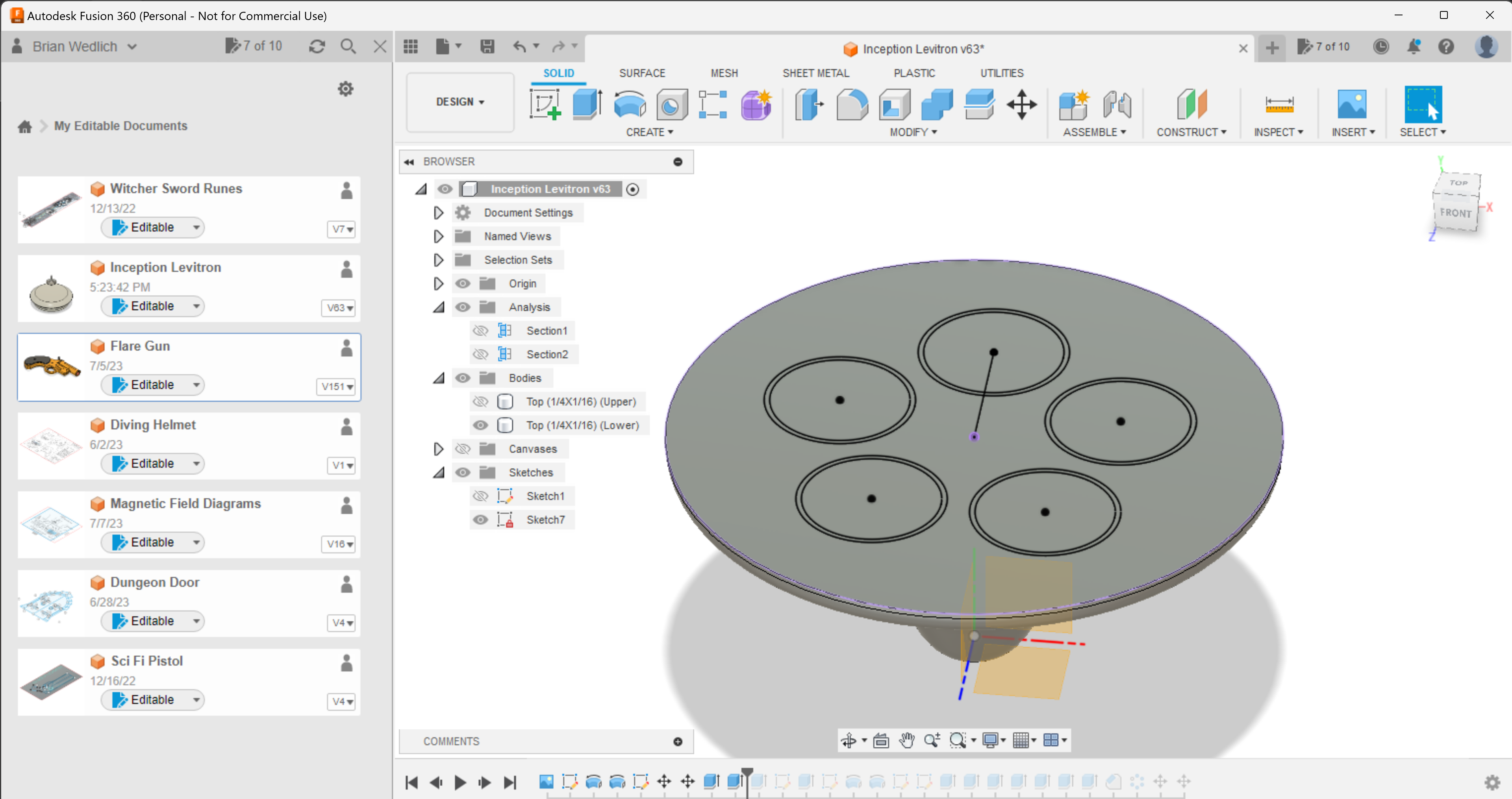Image resolution: width=1512 pixels, height=799 pixels.
Task: Show the Section1 analysis
Action: pos(481,330)
